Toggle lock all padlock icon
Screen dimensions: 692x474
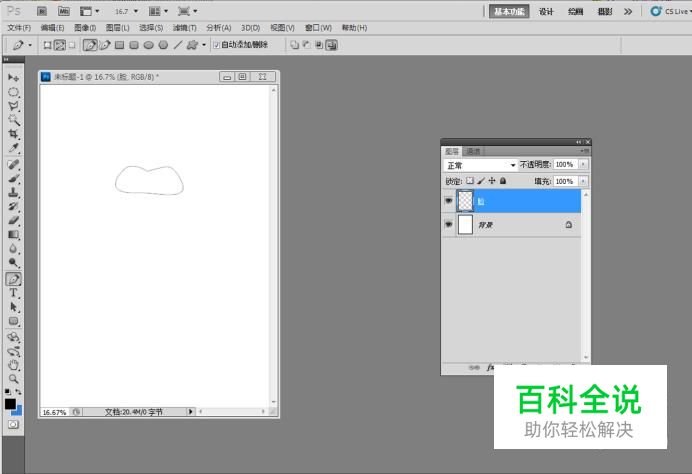tap(503, 181)
